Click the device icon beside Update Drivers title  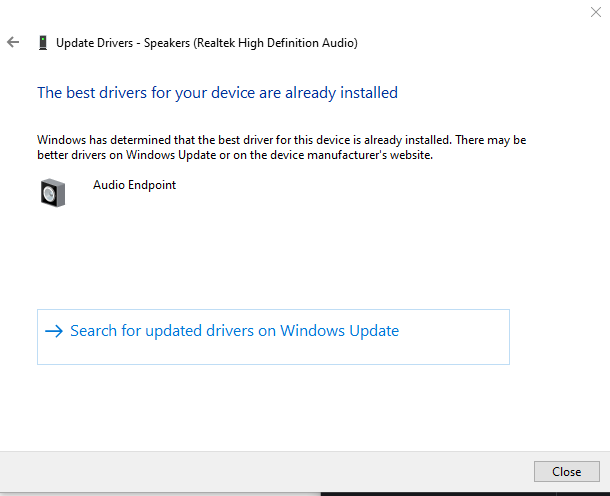tap(43, 43)
